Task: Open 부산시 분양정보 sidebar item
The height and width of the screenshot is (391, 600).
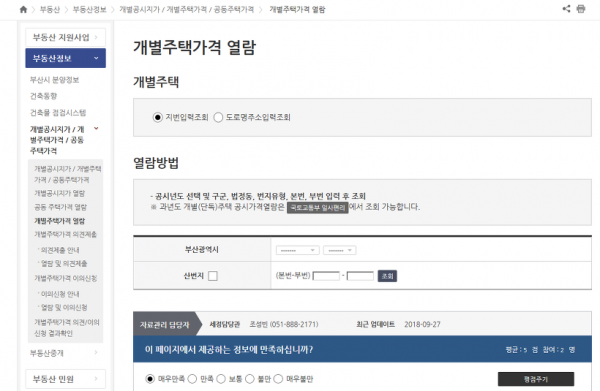Action: [54, 80]
